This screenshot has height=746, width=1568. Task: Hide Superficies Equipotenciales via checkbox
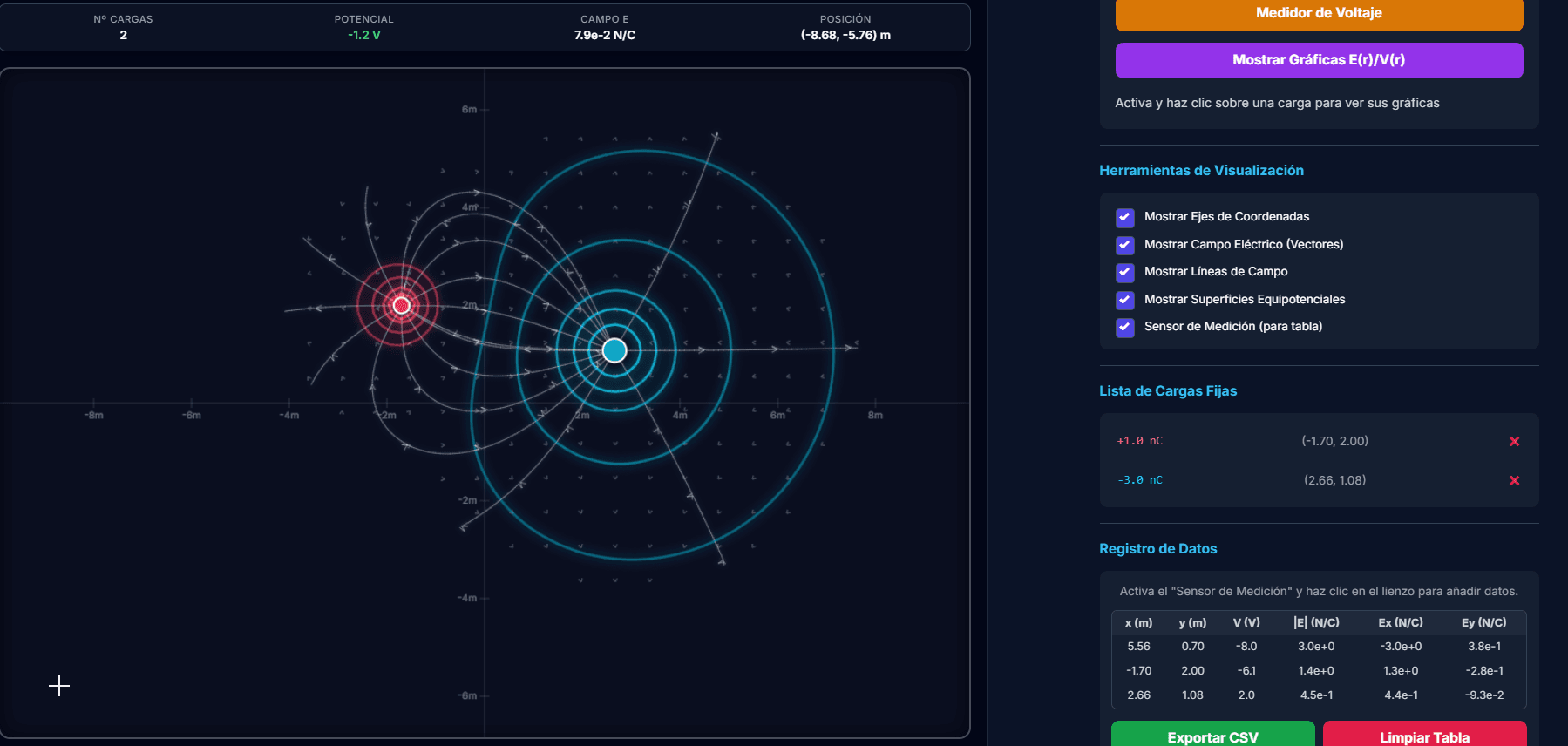pos(1125,300)
